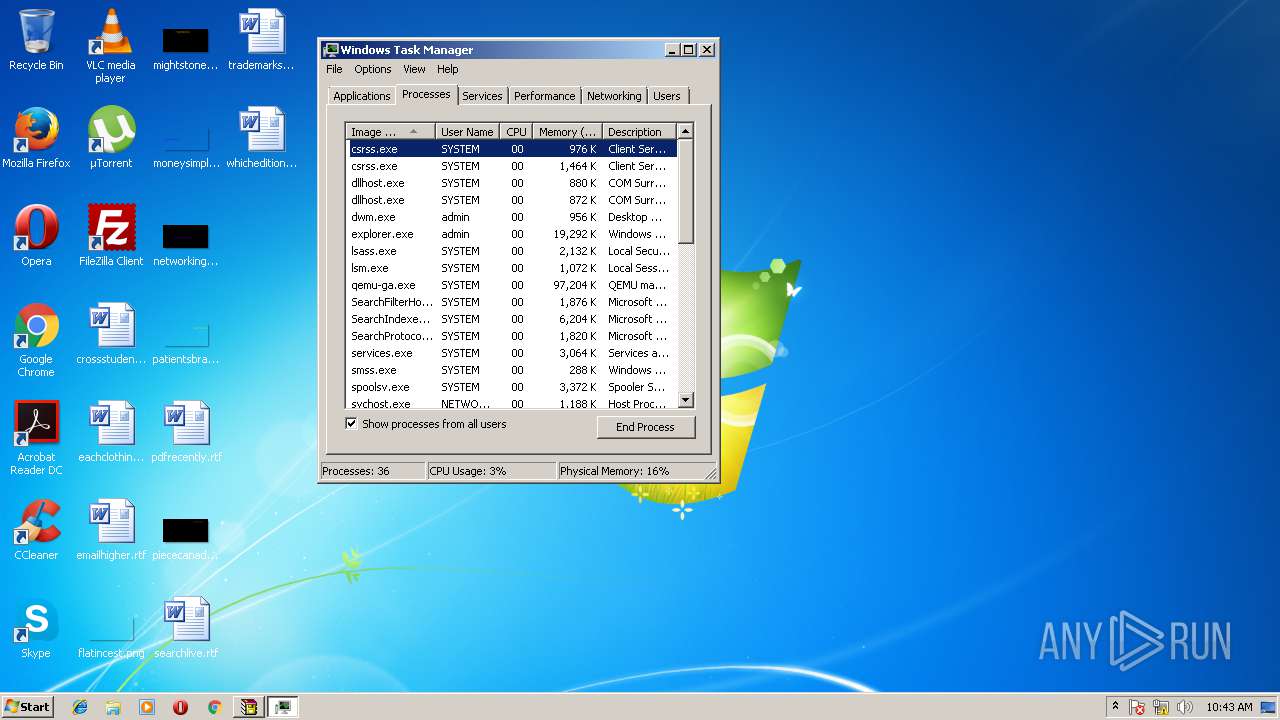Open Internet Explorer from taskbar
The width and height of the screenshot is (1280, 720).
coord(80,707)
